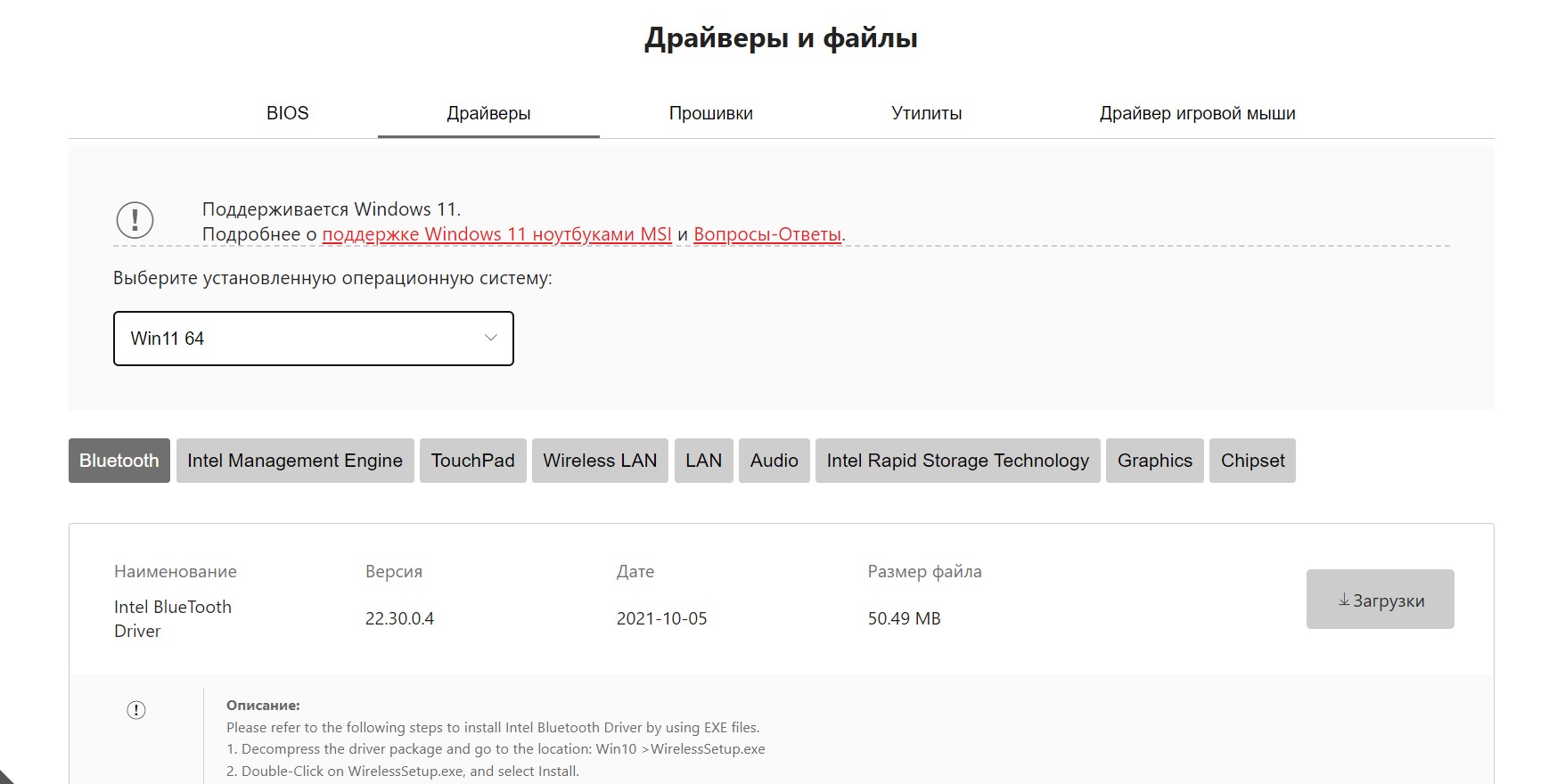The height and width of the screenshot is (784, 1565).
Task: Click the Размер файла column header
Action: pos(924,572)
